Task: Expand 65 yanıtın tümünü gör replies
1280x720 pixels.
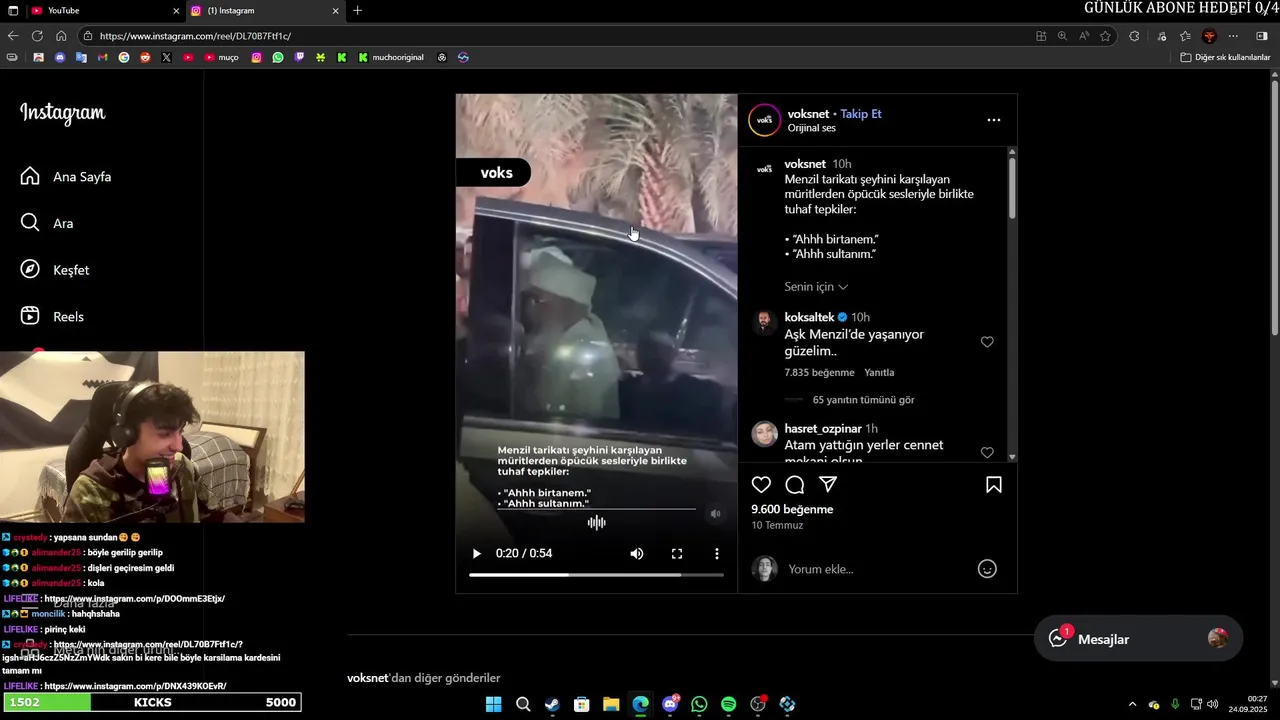Action: click(863, 400)
